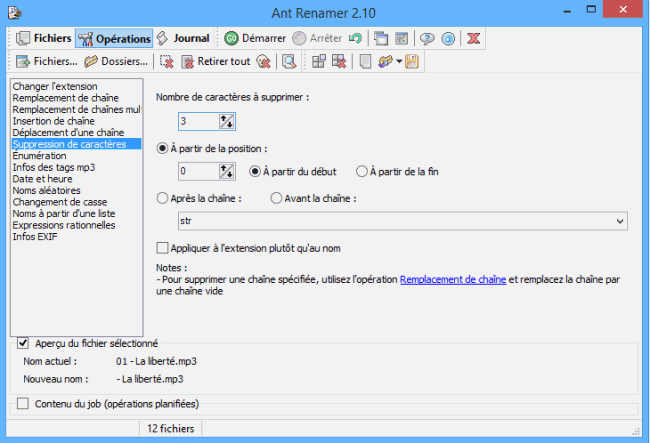Open the Remplacement de chaîne link

click(453, 280)
